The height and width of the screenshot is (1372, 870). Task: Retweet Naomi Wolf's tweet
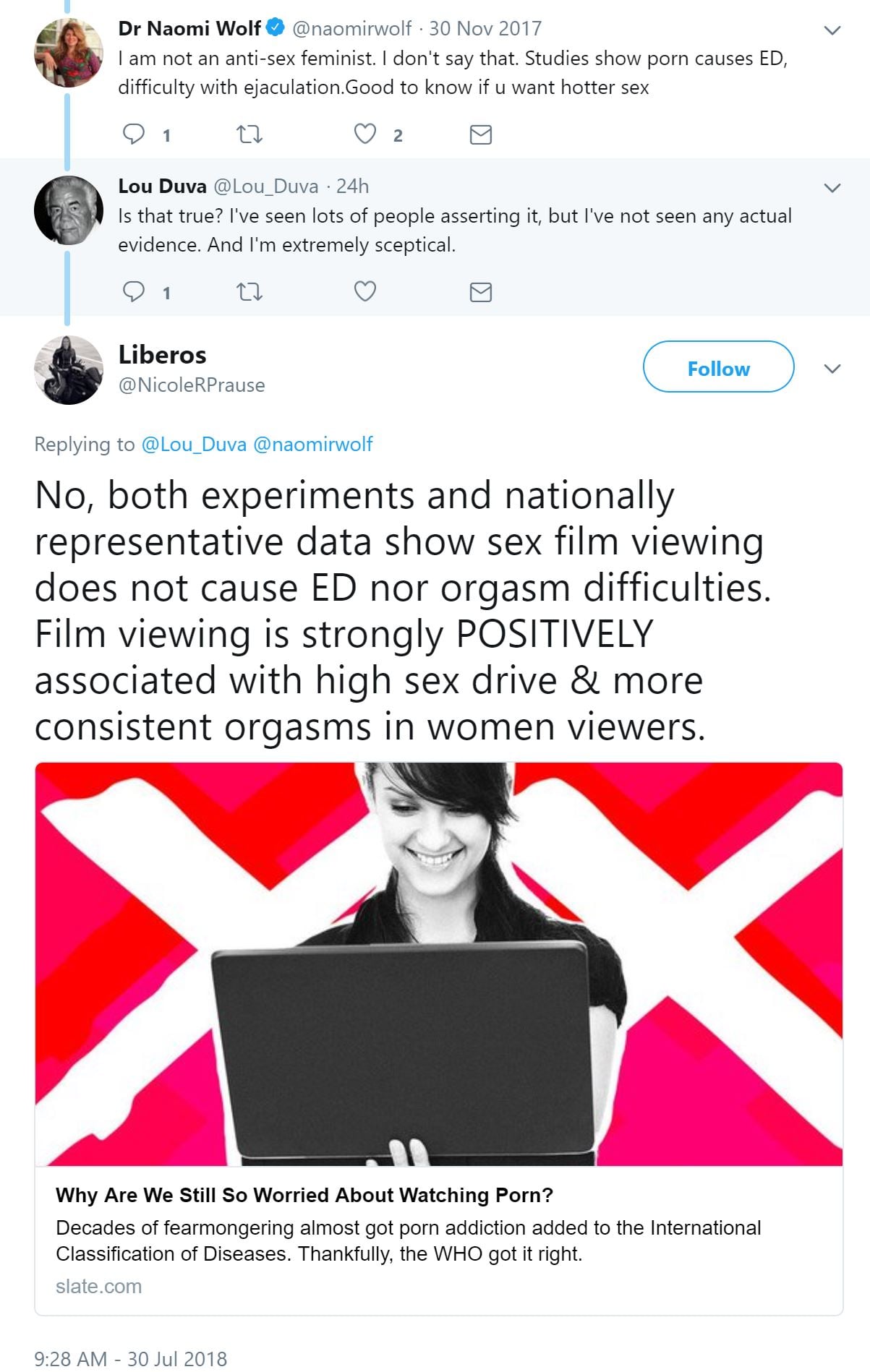pos(250,134)
